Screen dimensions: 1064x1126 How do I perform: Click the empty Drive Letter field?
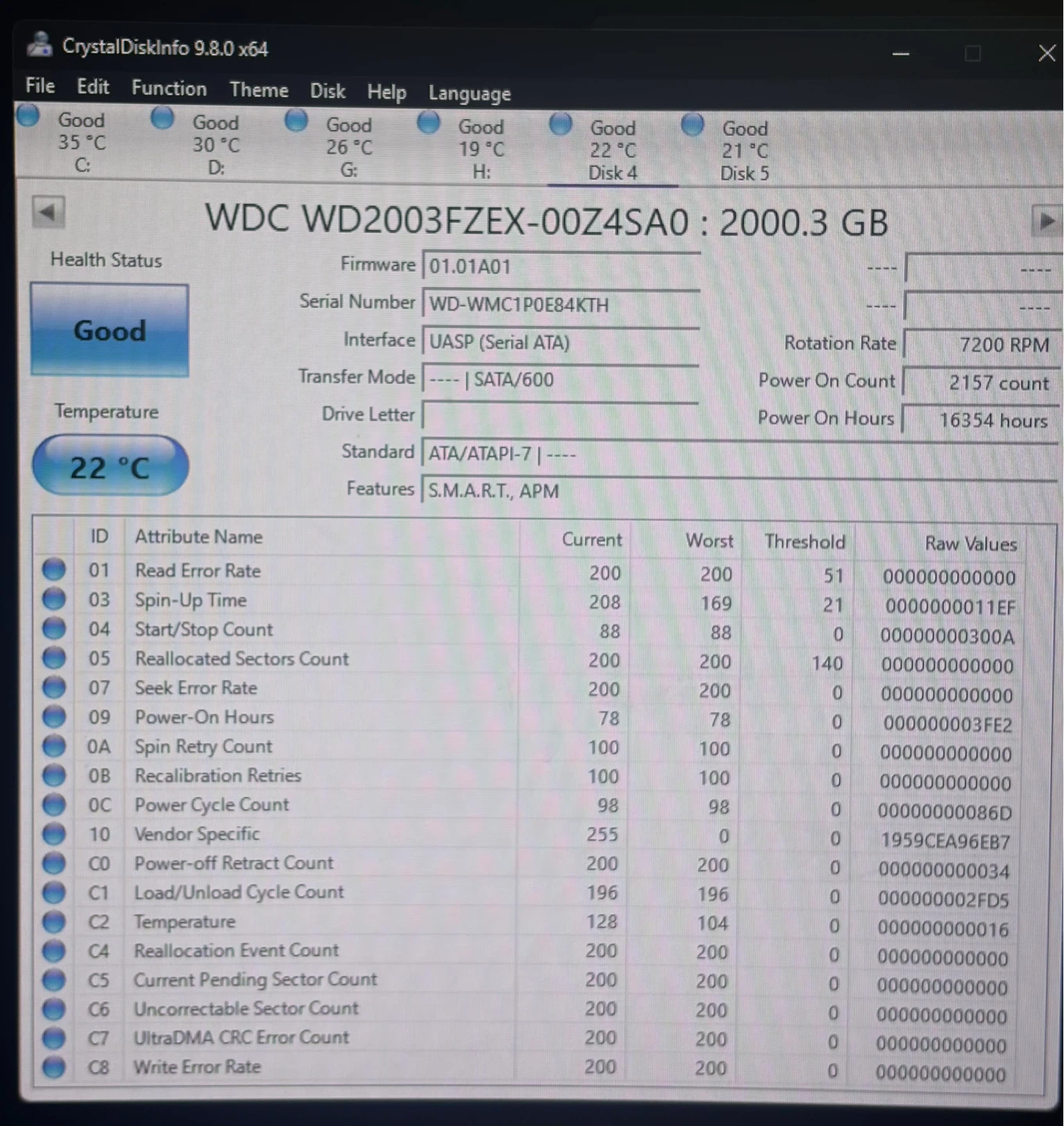(x=561, y=415)
